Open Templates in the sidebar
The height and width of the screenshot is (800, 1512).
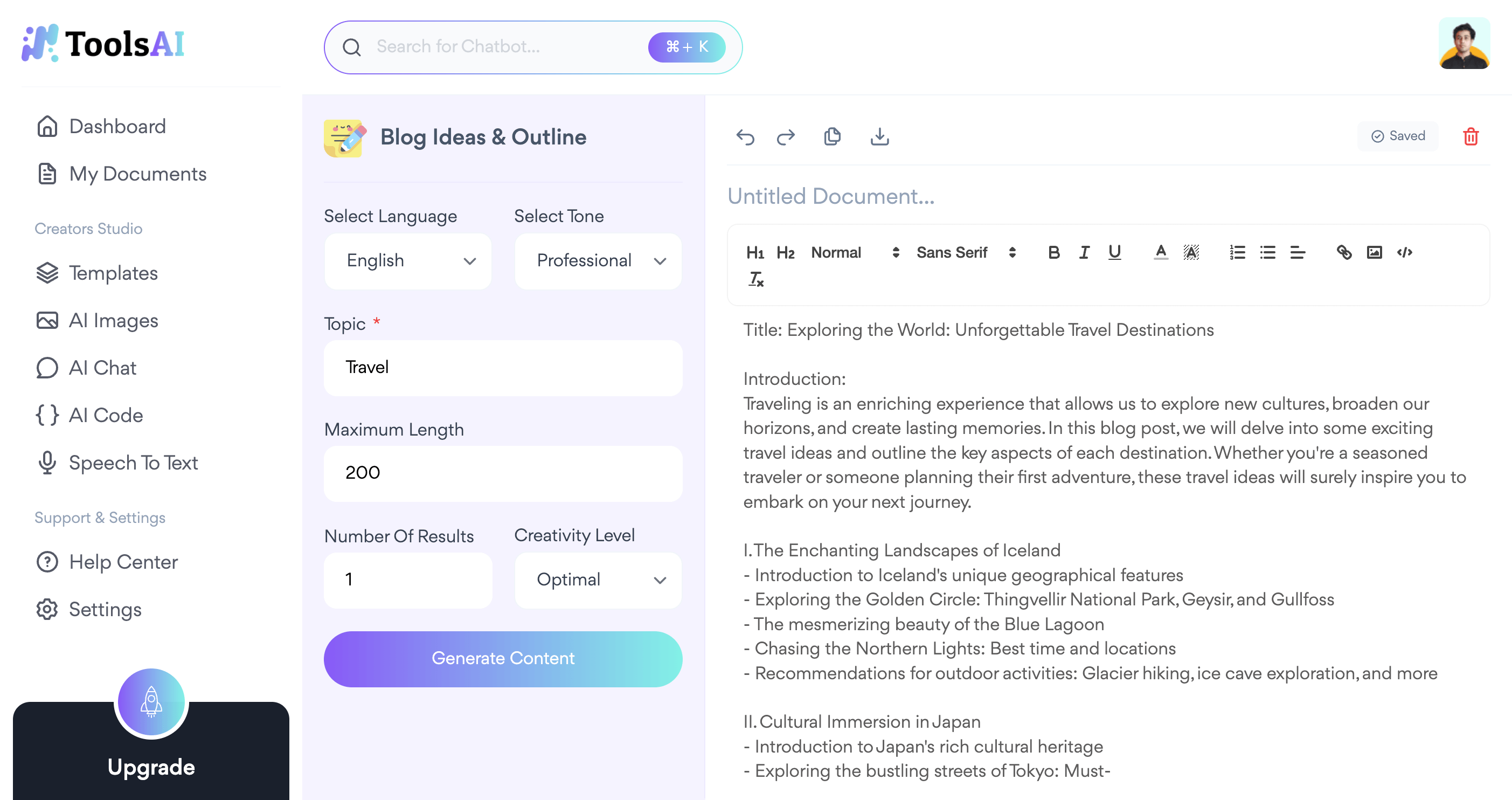click(113, 273)
